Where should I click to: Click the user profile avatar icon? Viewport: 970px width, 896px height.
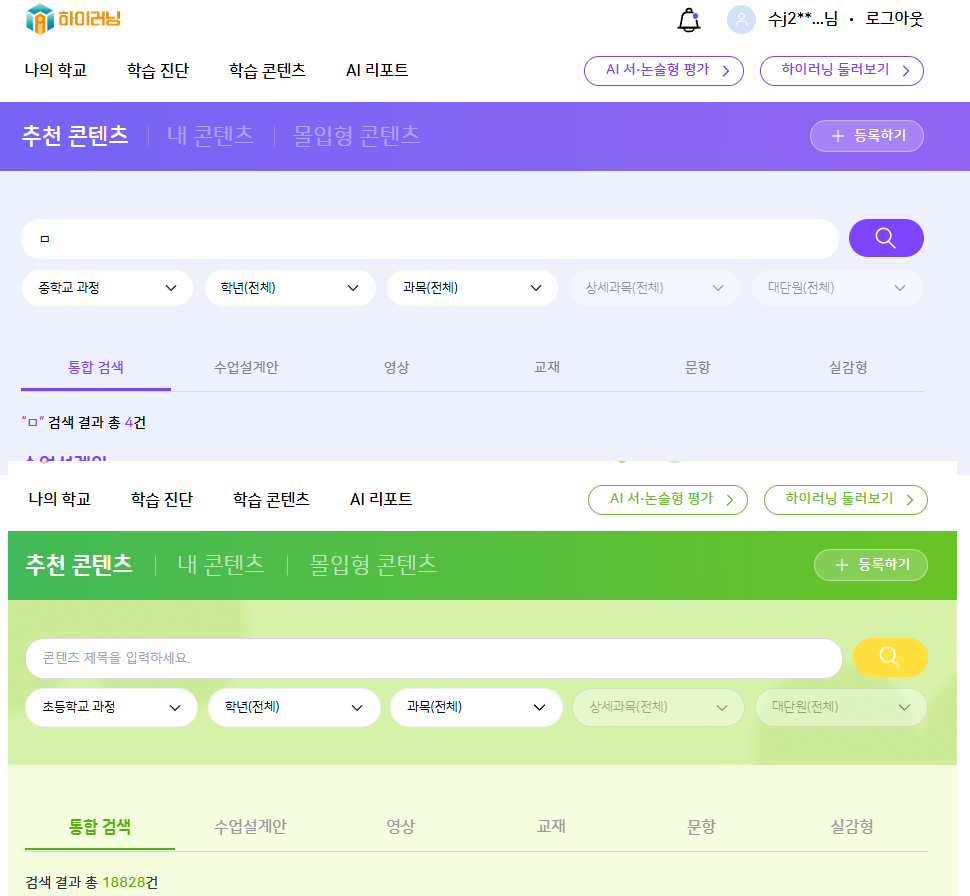tap(741, 19)
